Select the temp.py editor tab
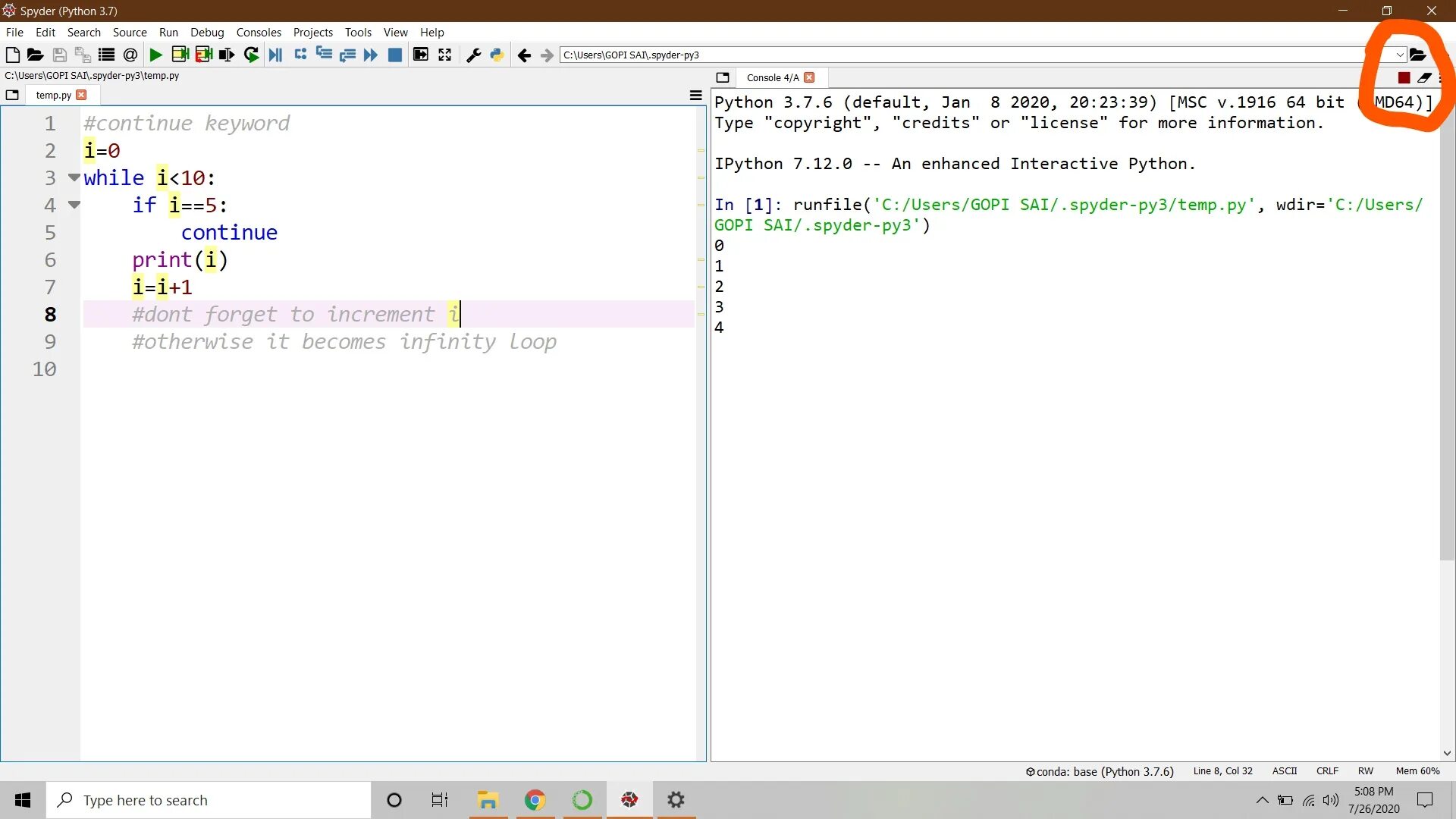 click(x=53, y=96)
